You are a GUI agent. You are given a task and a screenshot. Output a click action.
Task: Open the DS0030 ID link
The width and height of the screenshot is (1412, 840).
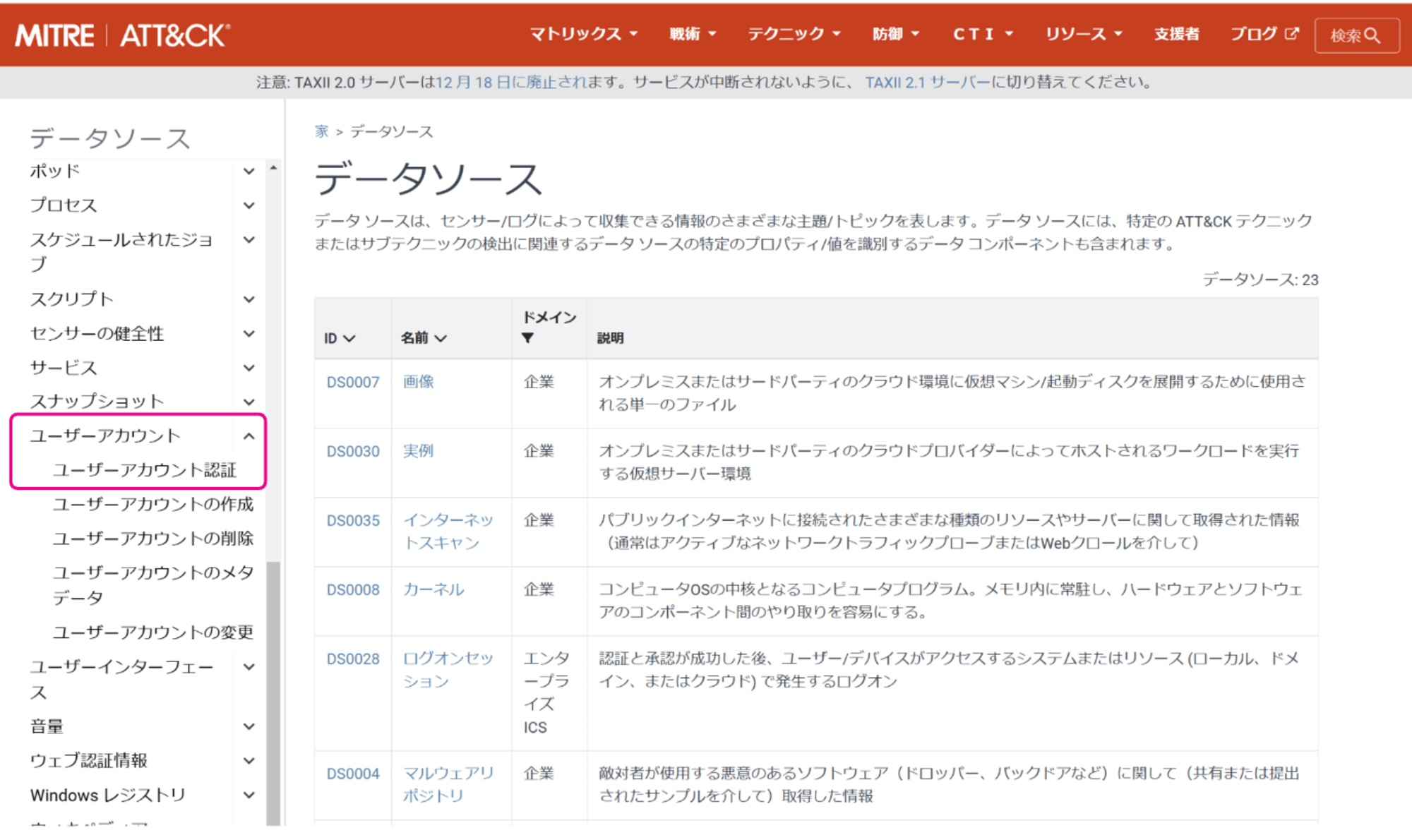[x=353, y=452]
